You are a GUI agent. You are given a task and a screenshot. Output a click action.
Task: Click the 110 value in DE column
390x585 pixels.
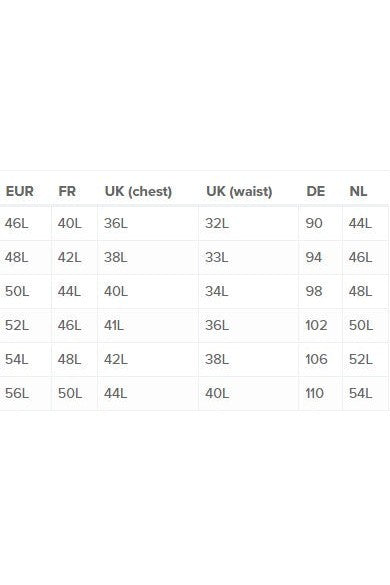(x=314, y=393)
